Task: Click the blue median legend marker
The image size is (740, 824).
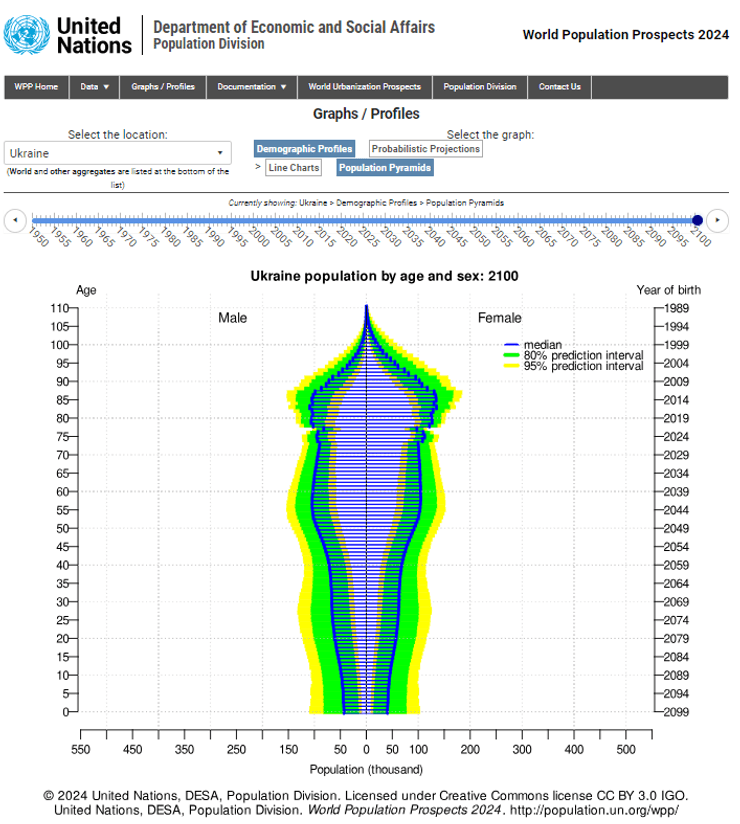Action: [512, 345]
